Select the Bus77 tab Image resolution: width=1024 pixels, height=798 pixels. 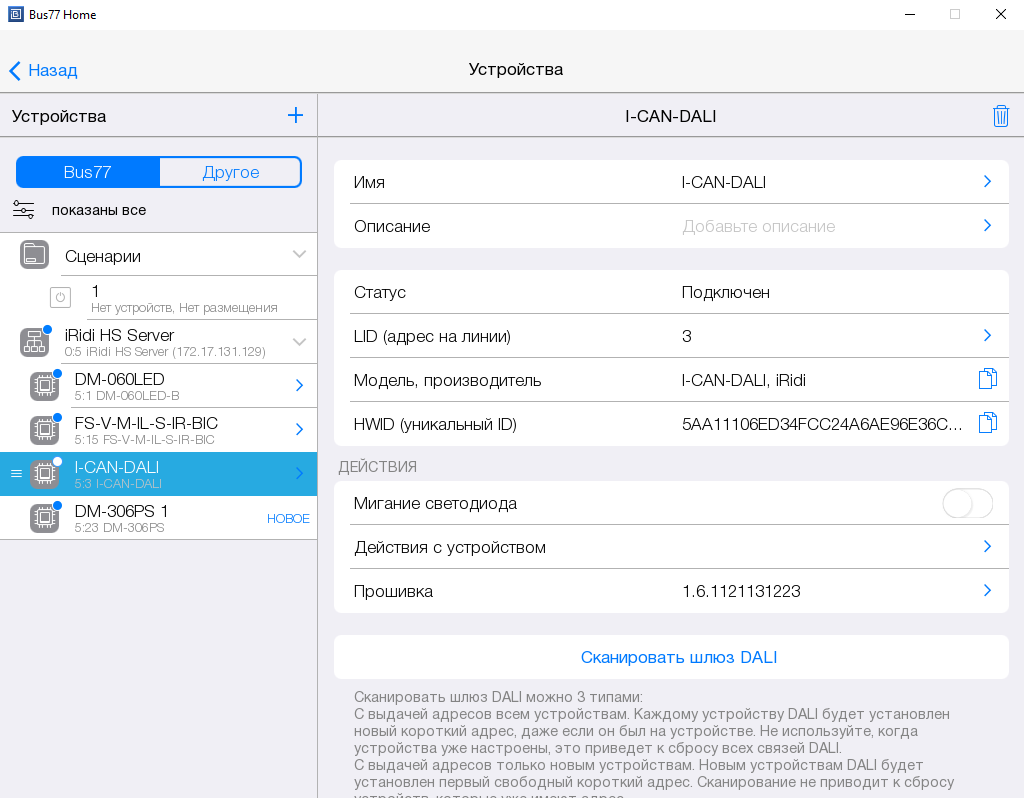[88, 172]
